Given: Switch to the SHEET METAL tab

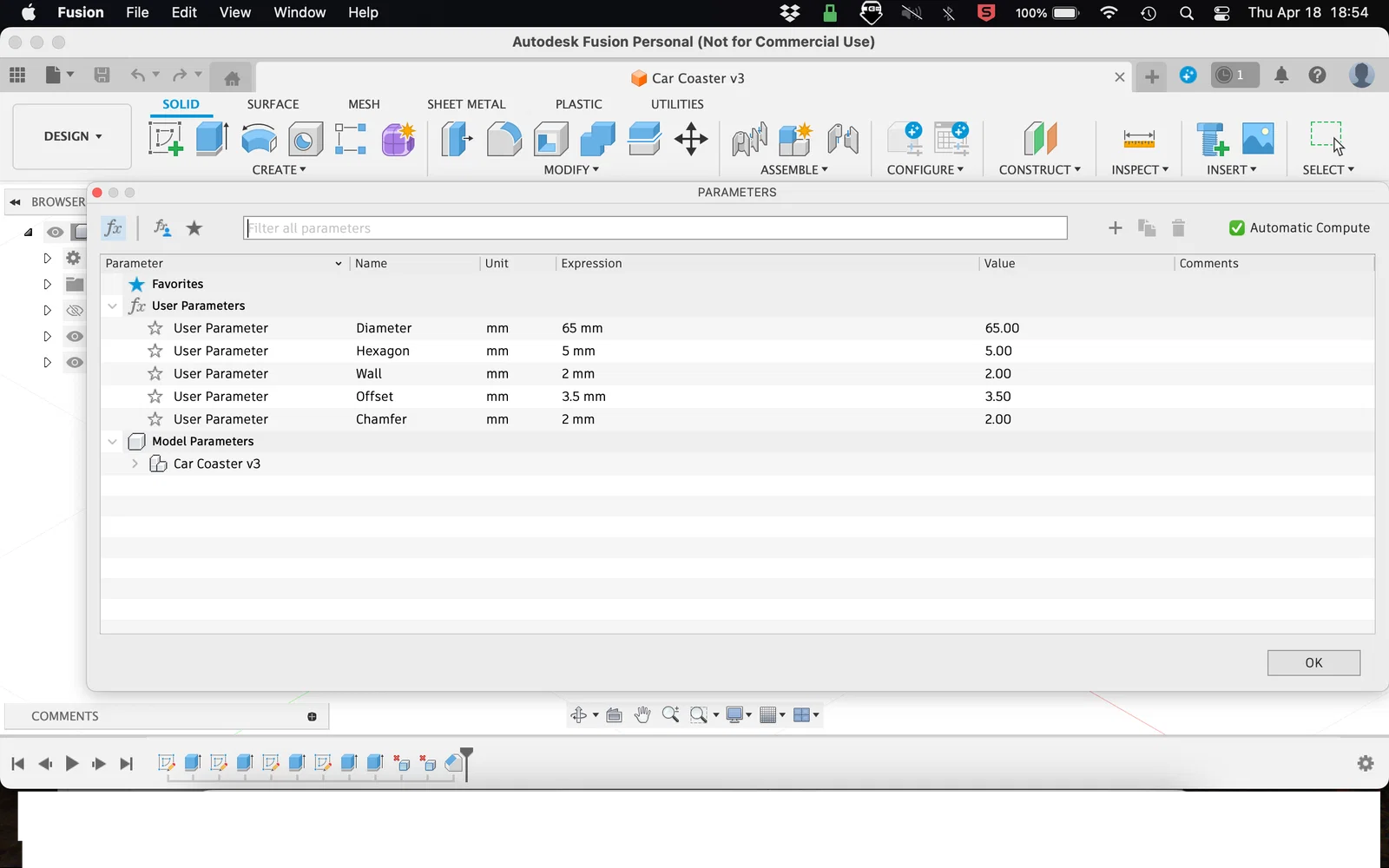Looking at the screenshot, I should coord(466,104).
